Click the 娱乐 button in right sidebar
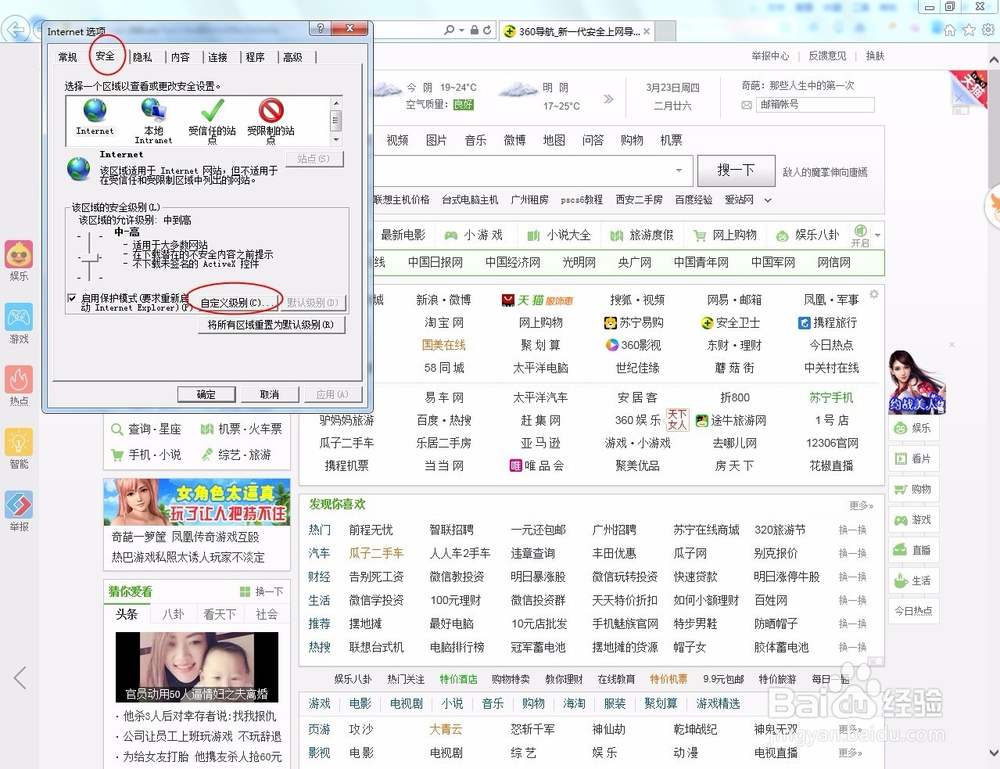 pyautogui.click(x=913, y=428)
